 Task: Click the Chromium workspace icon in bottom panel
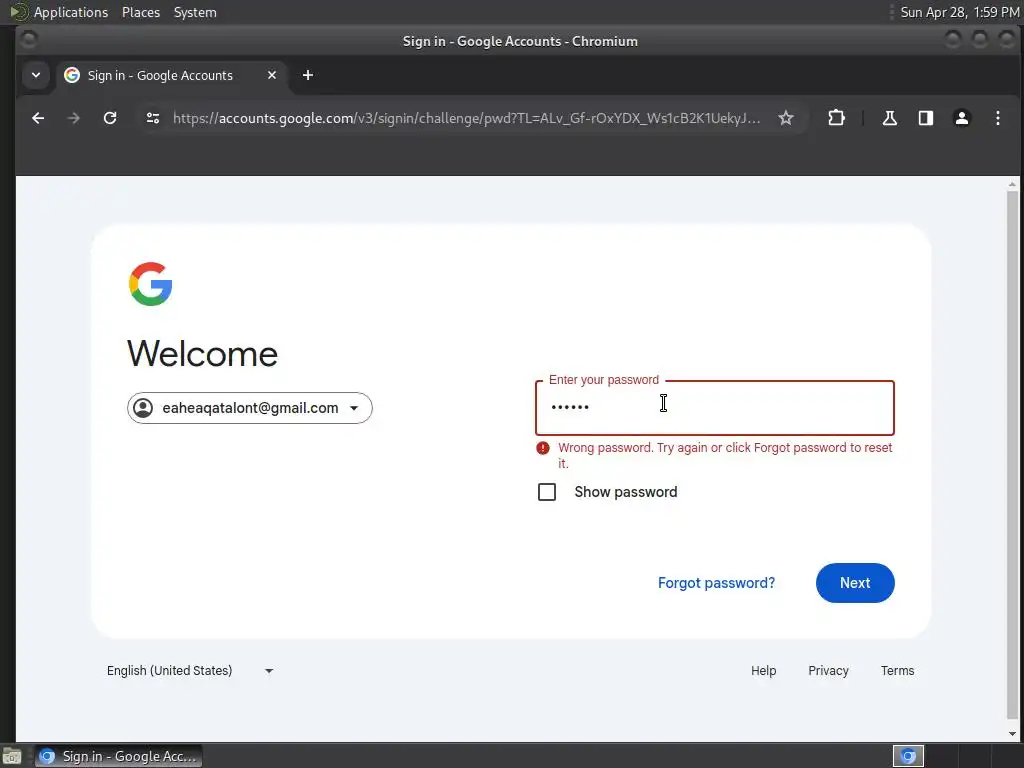pyautogui.click(x=908, y=756)
